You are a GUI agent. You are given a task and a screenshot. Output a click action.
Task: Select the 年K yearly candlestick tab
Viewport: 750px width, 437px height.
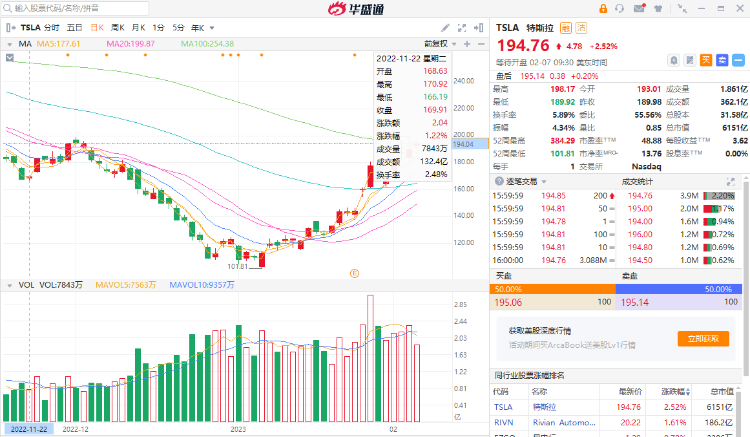pos(198,28)
